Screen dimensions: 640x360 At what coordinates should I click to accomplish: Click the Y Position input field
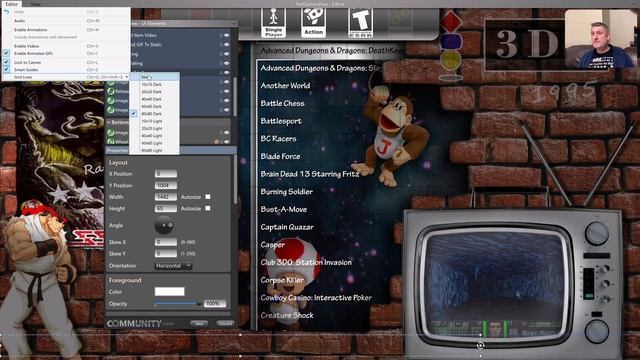(166, 185)
